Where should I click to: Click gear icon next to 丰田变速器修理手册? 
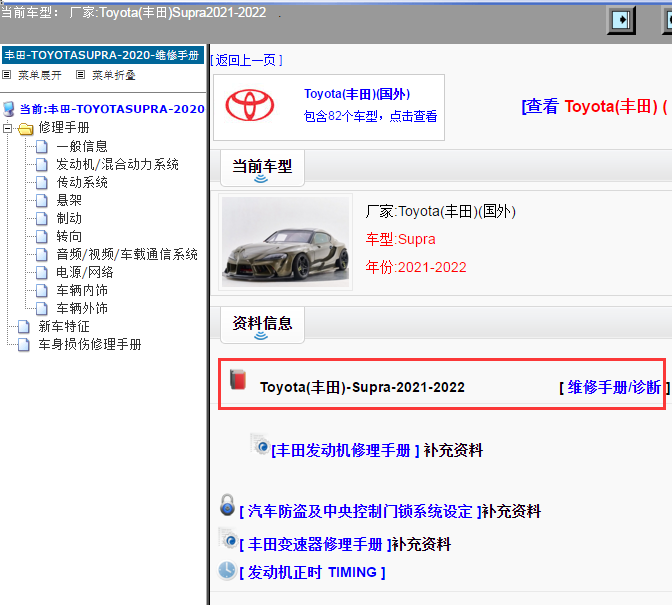click(228, 539)
